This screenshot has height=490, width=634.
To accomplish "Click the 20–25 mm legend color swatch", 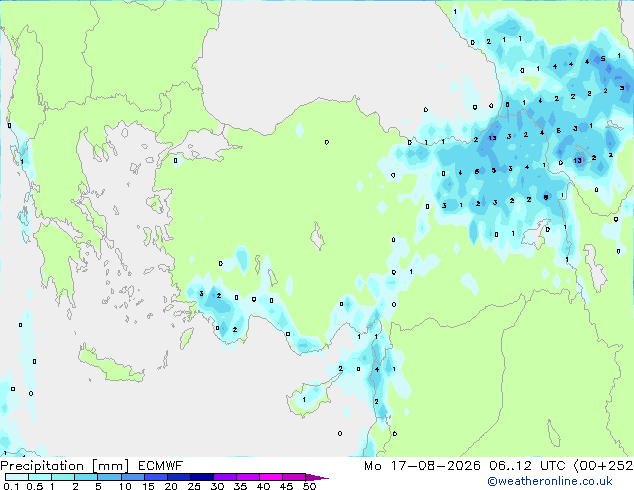I will coord(178,477).
